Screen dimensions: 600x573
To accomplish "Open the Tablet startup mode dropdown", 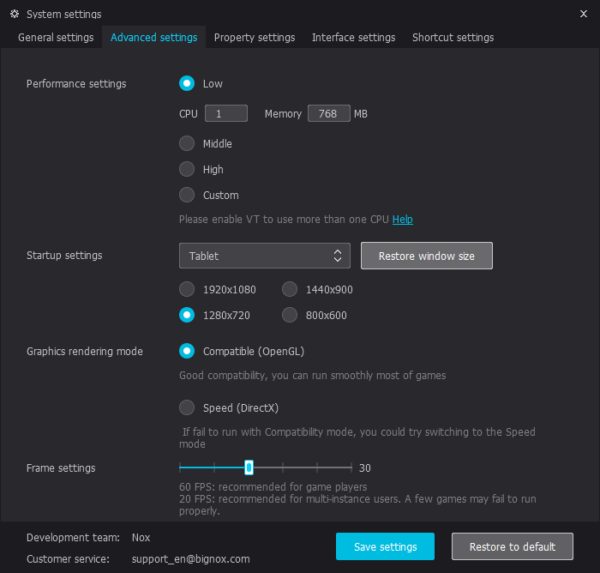I will pyautogui.click(x=265, y=256).
